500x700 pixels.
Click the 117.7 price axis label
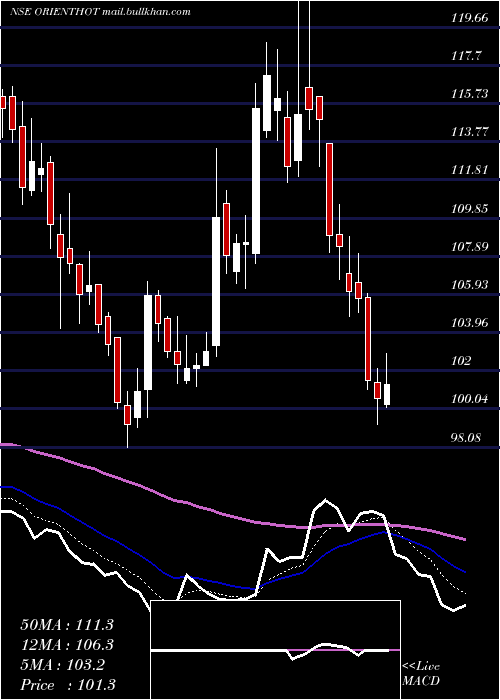(466, 56)
